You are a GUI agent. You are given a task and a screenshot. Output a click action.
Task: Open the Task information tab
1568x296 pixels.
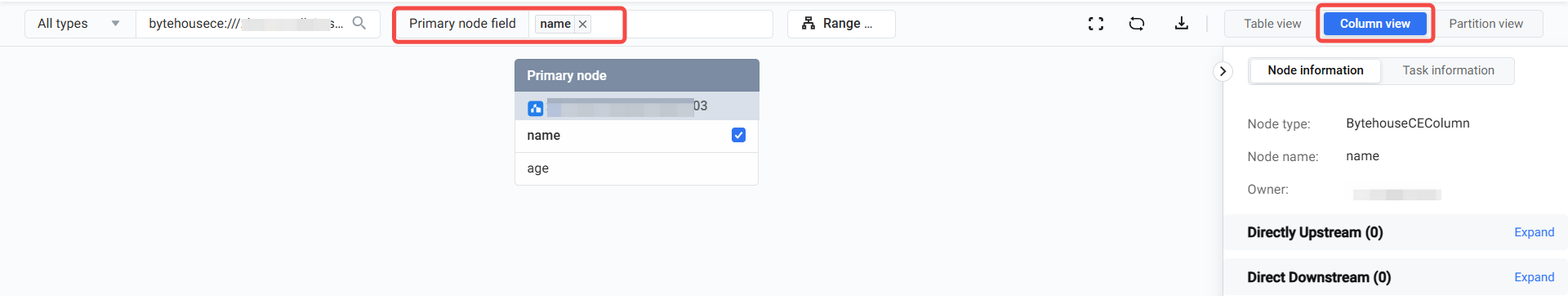tap(1448, 70)
